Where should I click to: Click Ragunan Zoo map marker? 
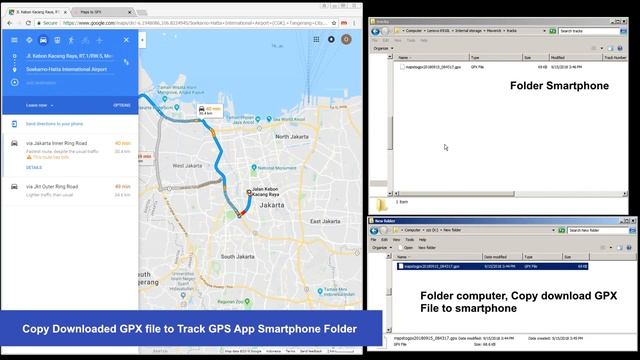tap(247, 302)
